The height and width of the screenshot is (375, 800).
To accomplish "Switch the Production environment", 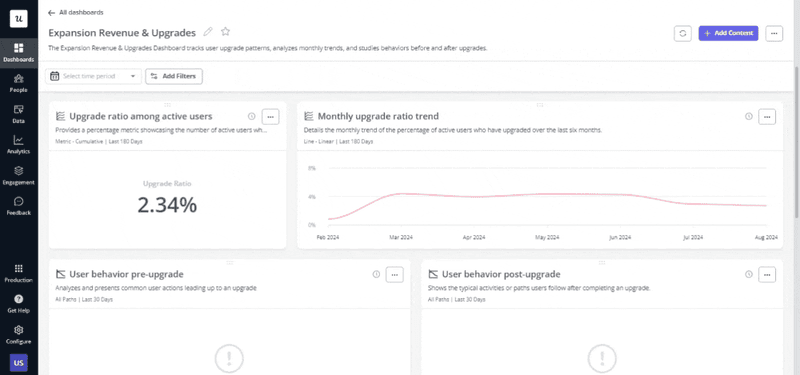I will [x=18, y=273].
